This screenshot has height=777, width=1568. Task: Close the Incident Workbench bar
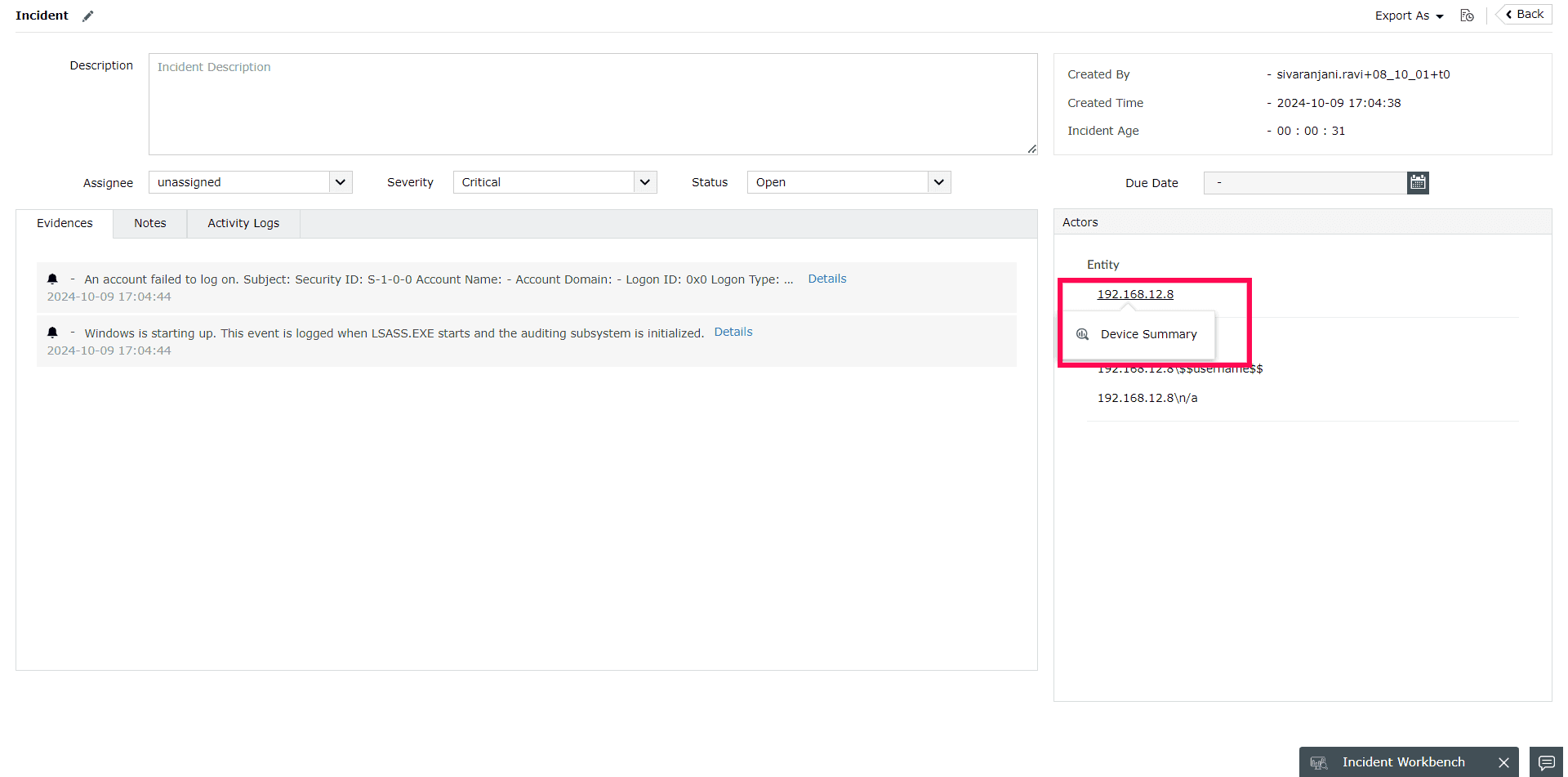coord(1503,762)
